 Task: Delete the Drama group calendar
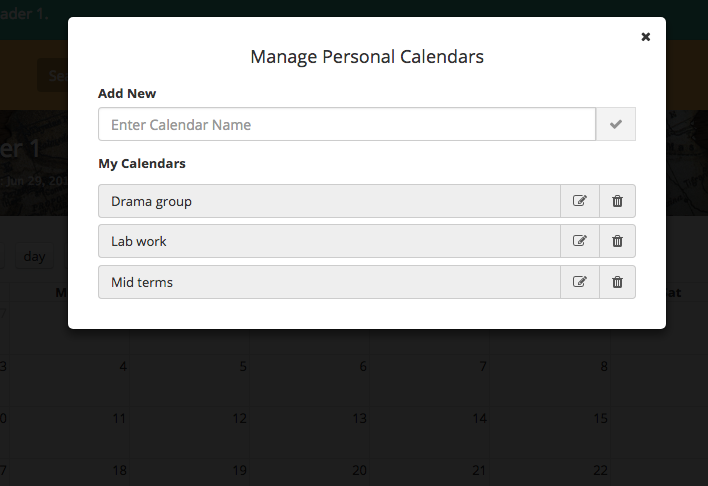pyautogui.click(x=617, y=201)
